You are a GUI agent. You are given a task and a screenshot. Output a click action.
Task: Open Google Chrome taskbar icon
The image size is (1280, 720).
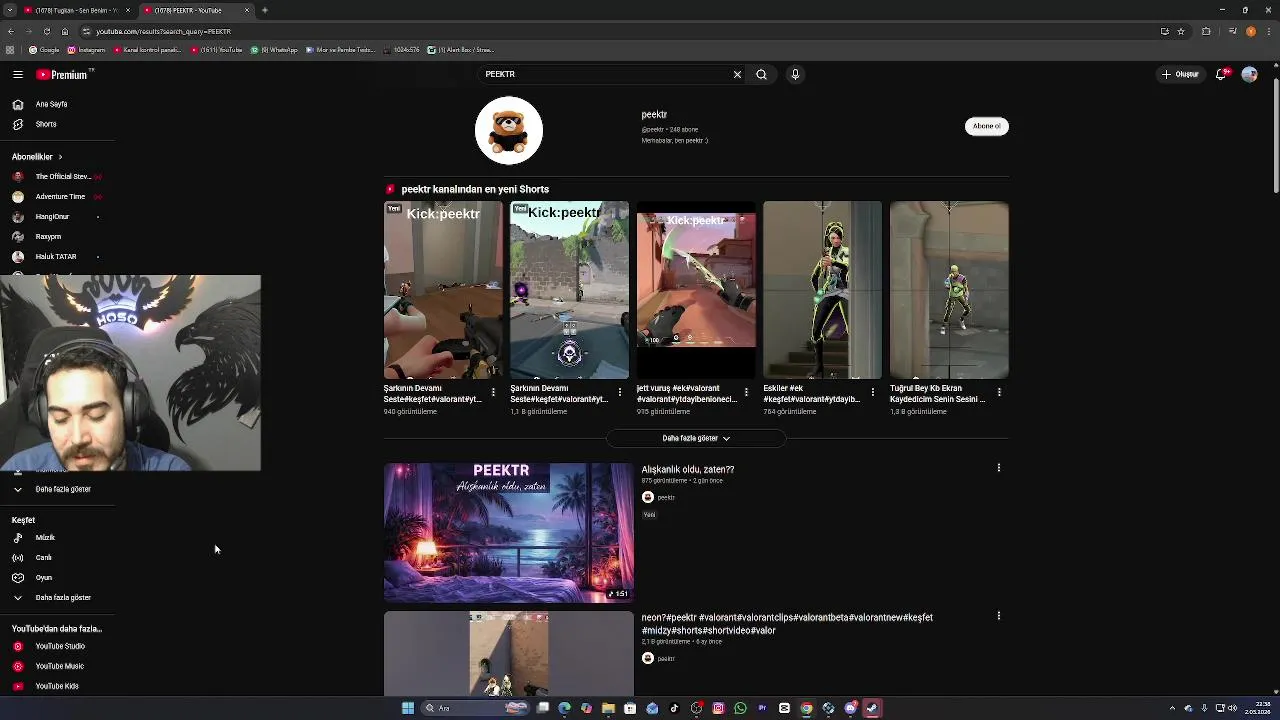(x=806, y=708)
